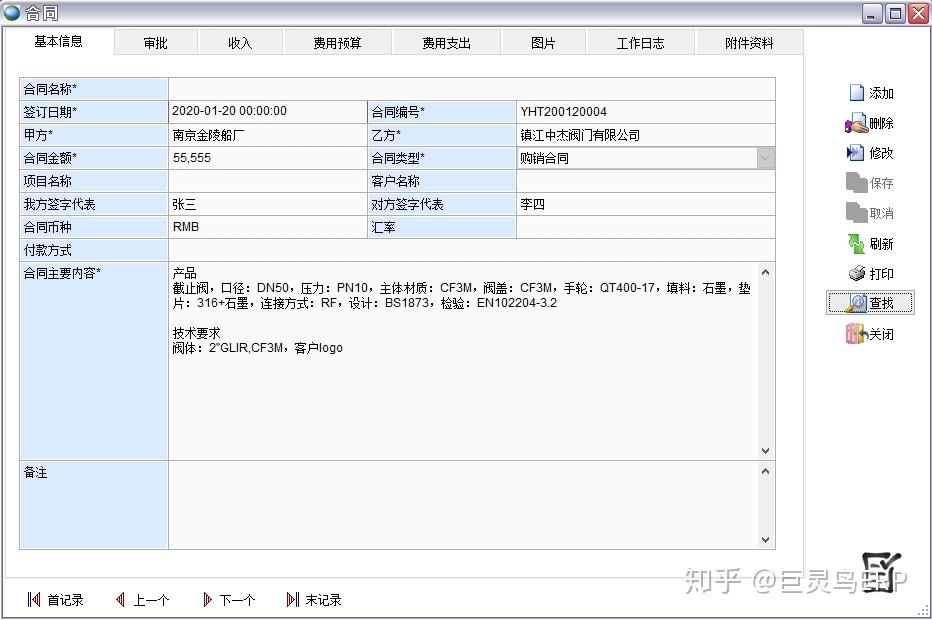Viewport: 932px width, 620px height.
Task: Open the 图片 tab
Action: [543, 43]
